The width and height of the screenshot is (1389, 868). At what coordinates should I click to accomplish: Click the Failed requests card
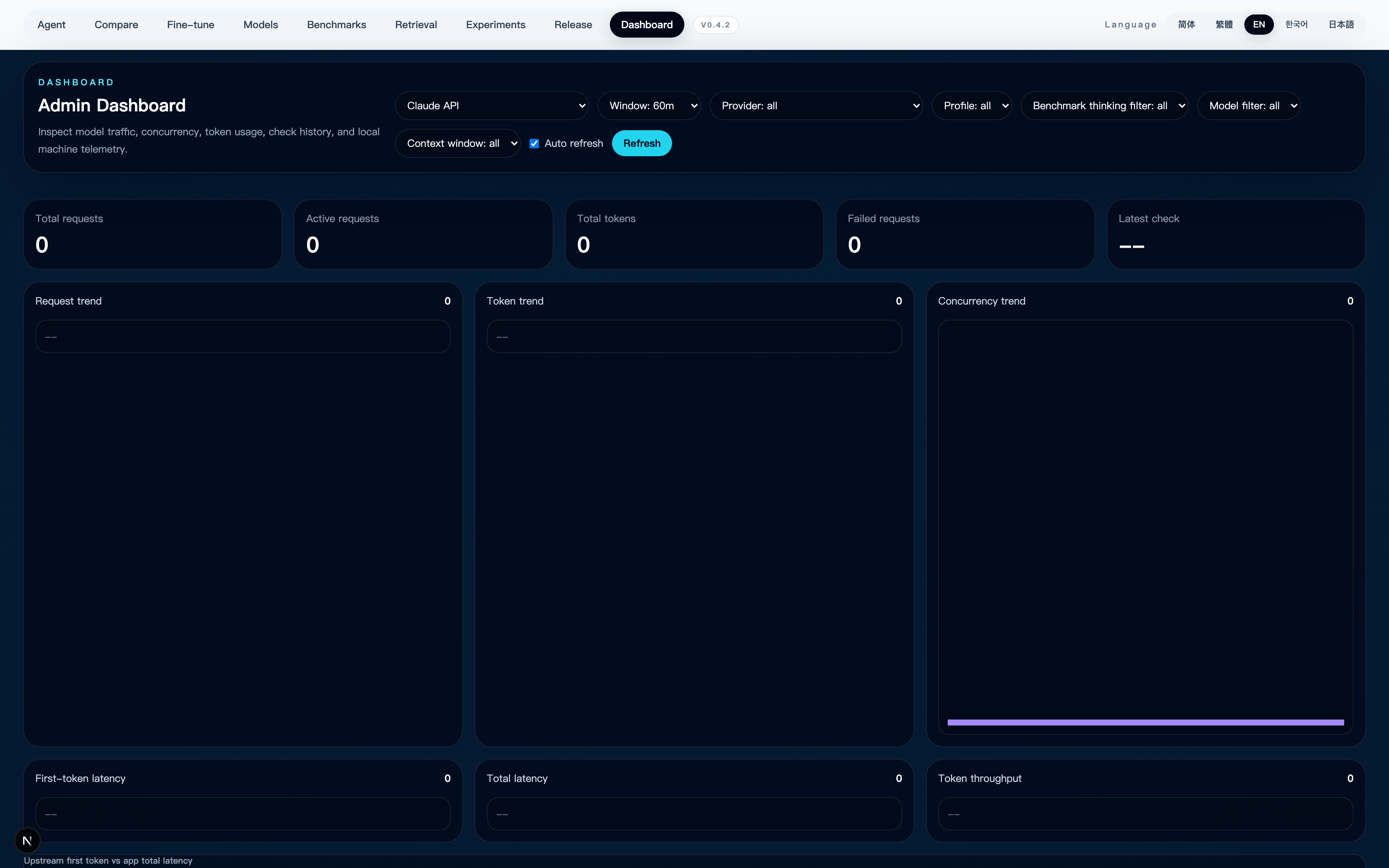965,234
